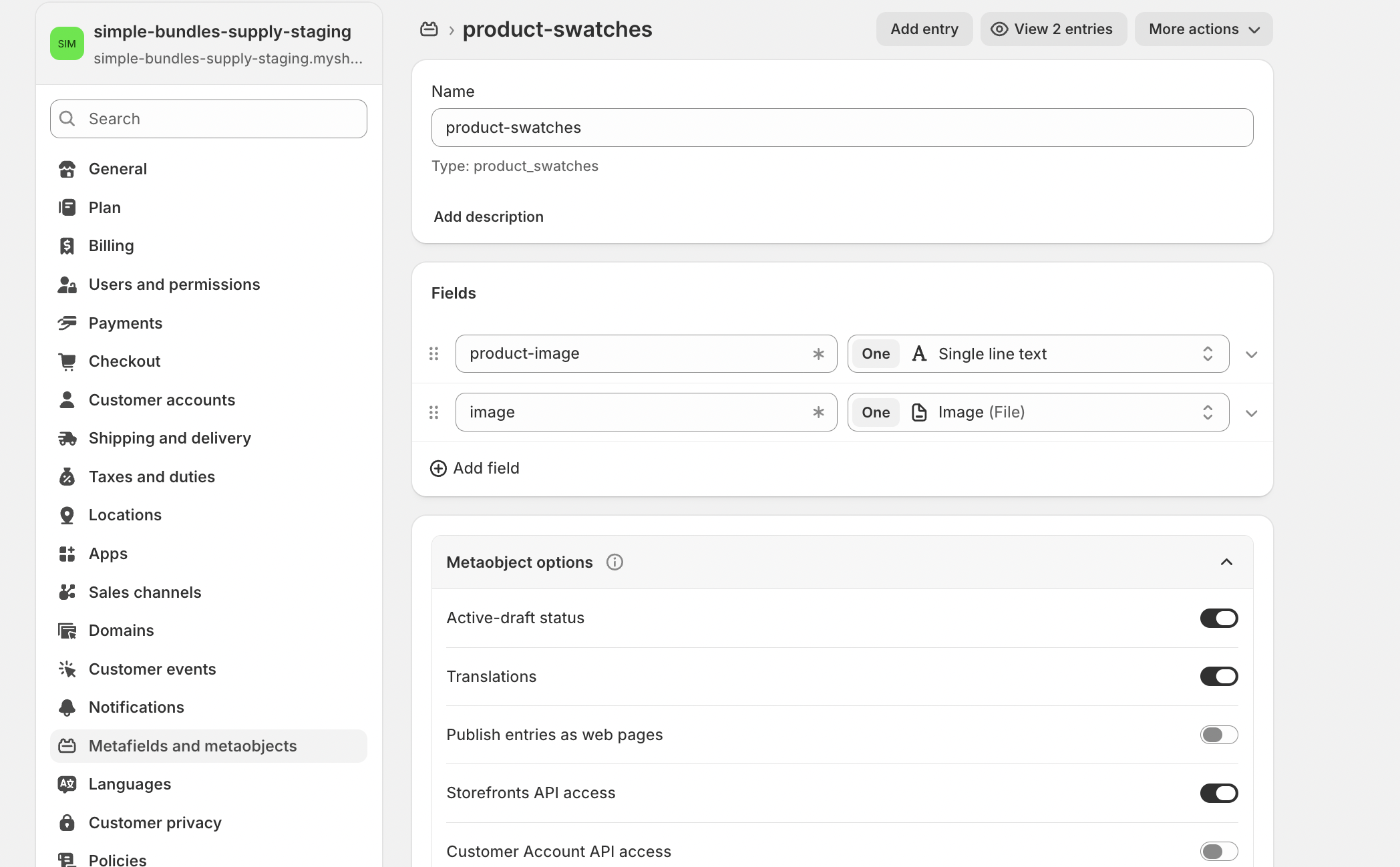
Task: Collapse the Metaobject options section
Action: (1226, 562)
